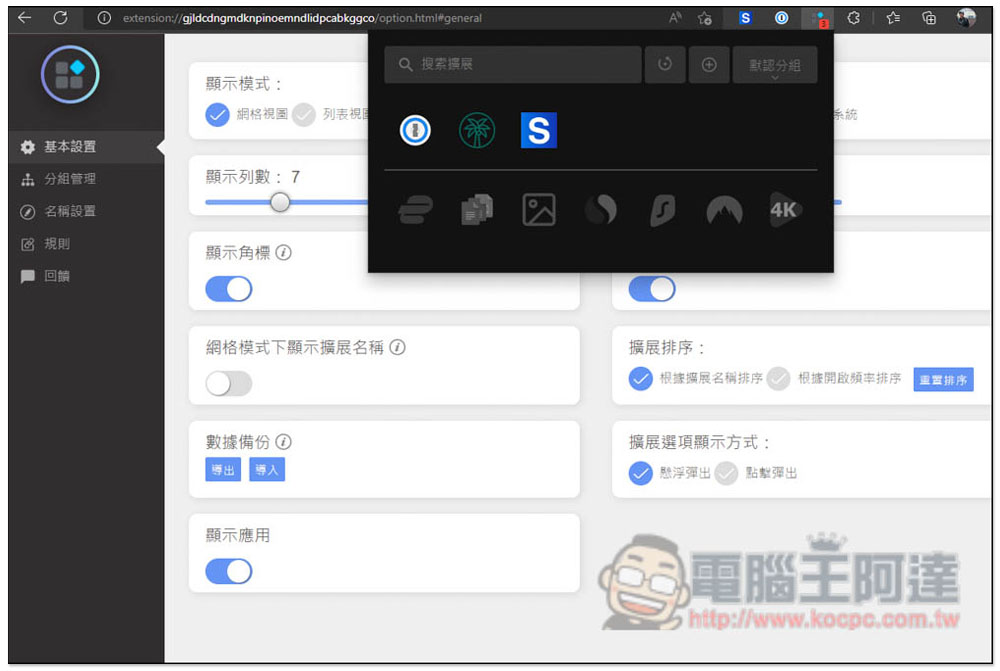
Task: Open the Favorites list icon
Action: [893, 18]
